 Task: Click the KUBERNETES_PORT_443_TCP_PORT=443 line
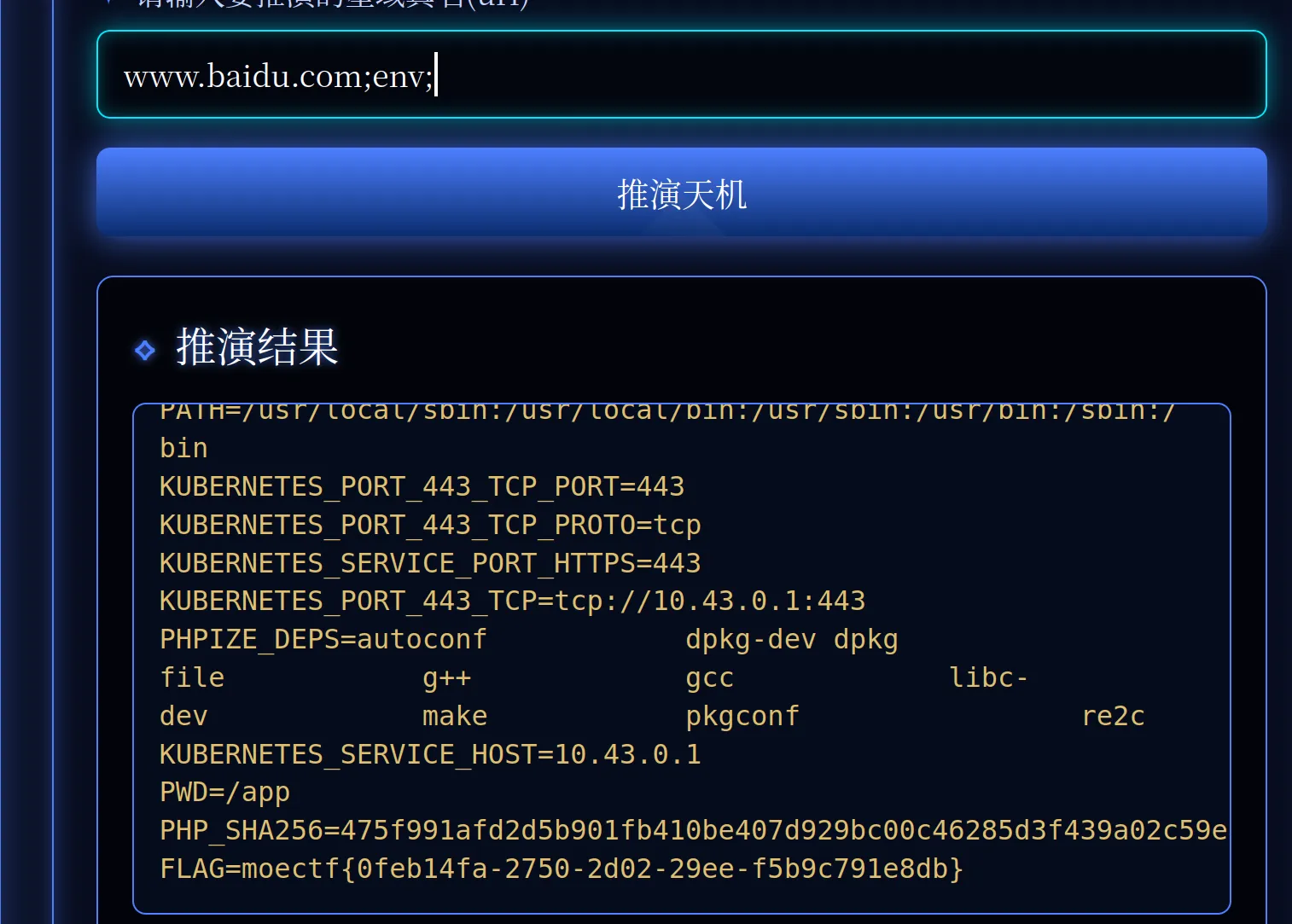click(x=422, y=486)
